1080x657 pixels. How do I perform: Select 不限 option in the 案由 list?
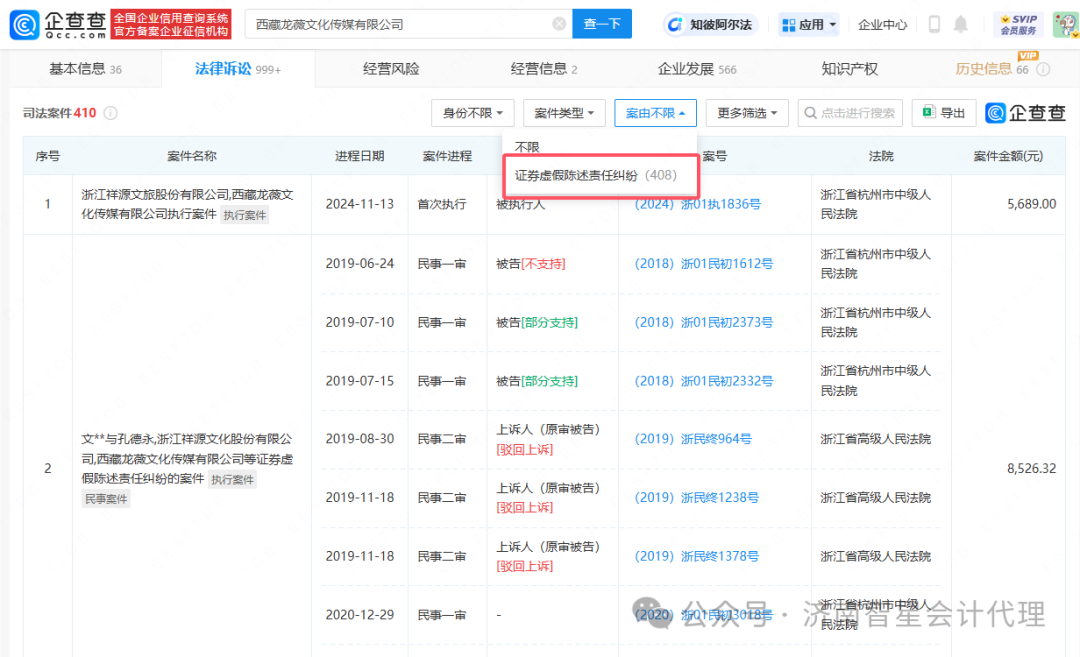(527, 147)
